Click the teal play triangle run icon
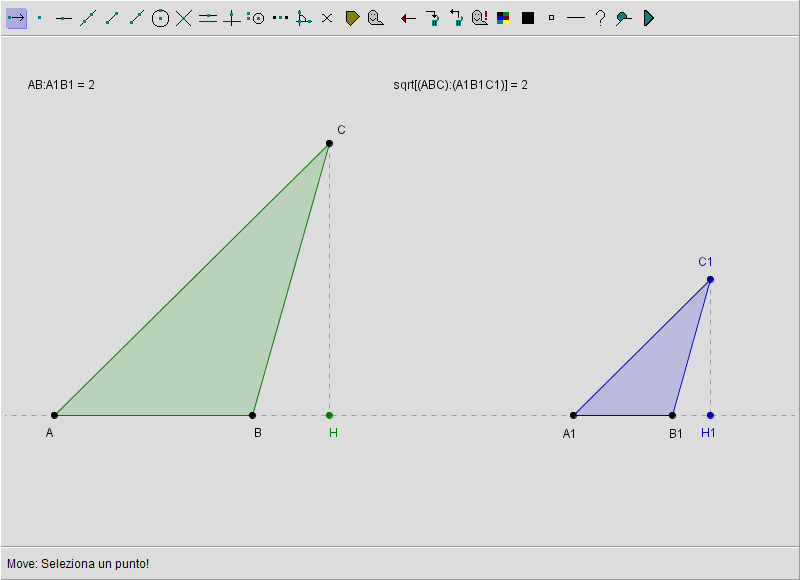 [x=648, y=18]
